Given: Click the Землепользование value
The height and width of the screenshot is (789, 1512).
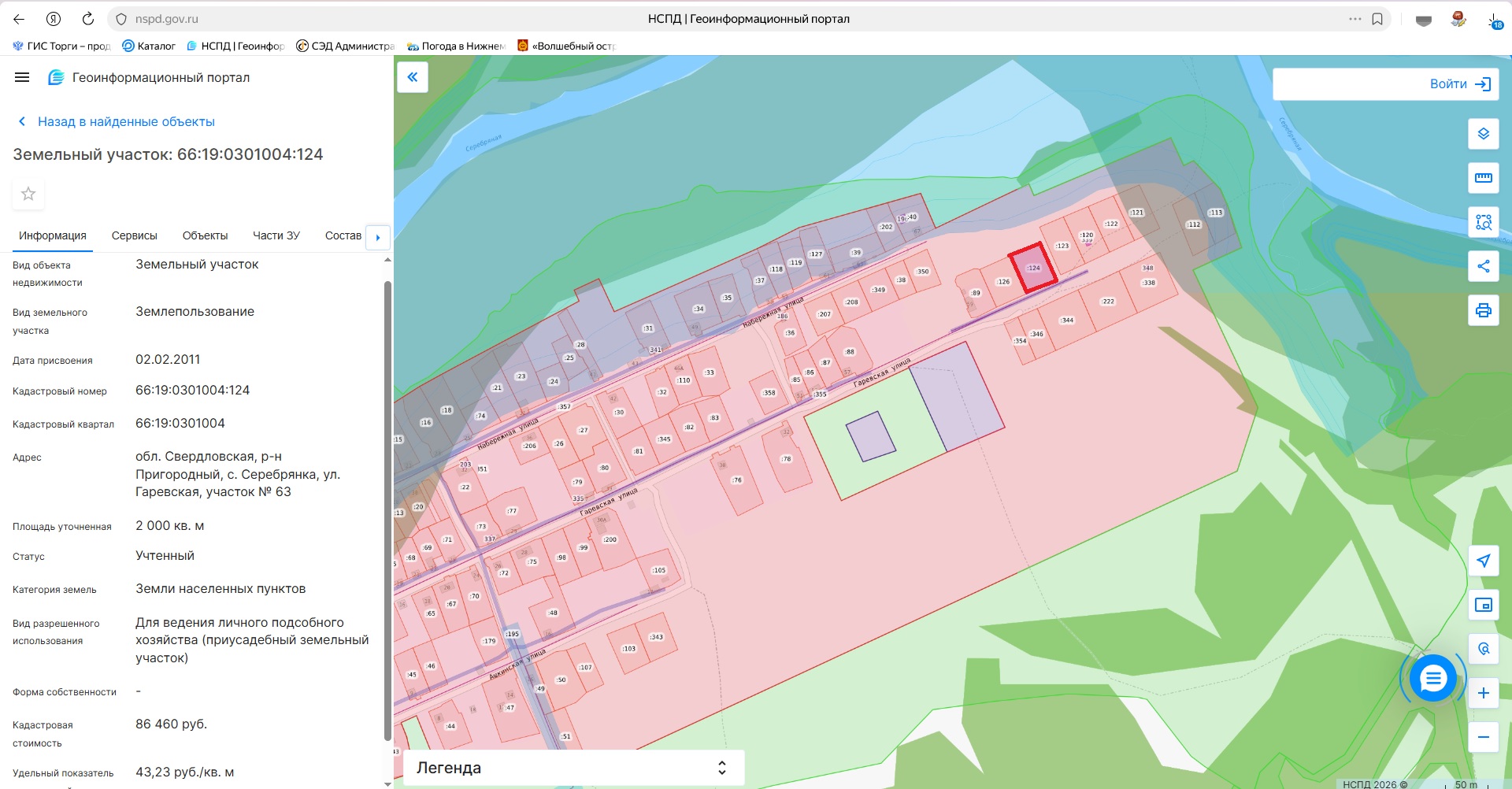Looking at the screenshot, I should tap(195, 312).
